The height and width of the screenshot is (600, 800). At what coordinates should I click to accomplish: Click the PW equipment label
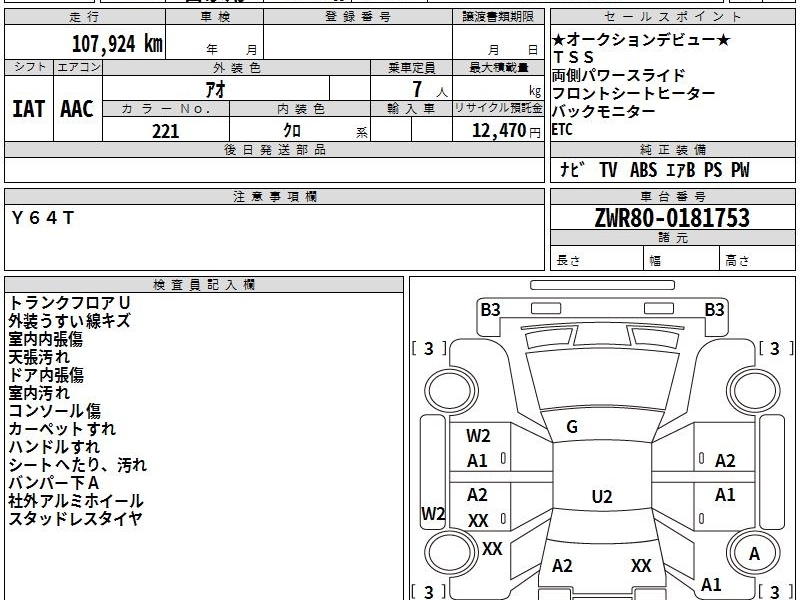point(740,169)
